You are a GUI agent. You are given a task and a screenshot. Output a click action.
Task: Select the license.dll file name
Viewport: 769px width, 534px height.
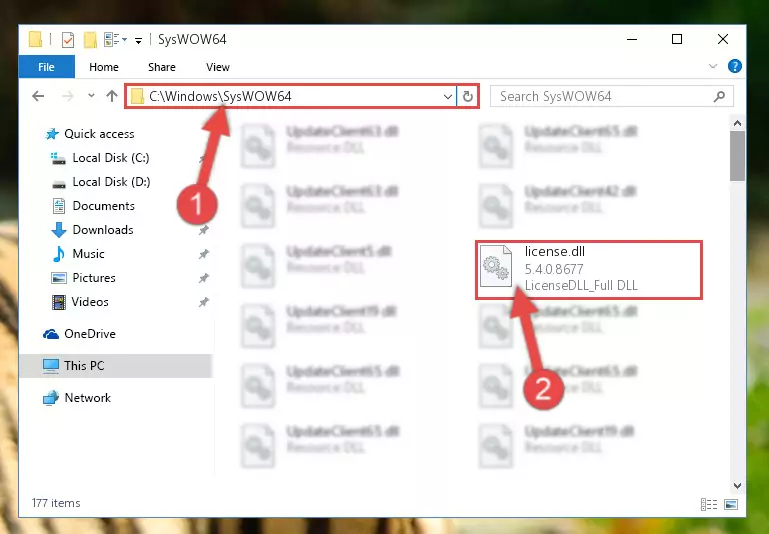point(555,252)
